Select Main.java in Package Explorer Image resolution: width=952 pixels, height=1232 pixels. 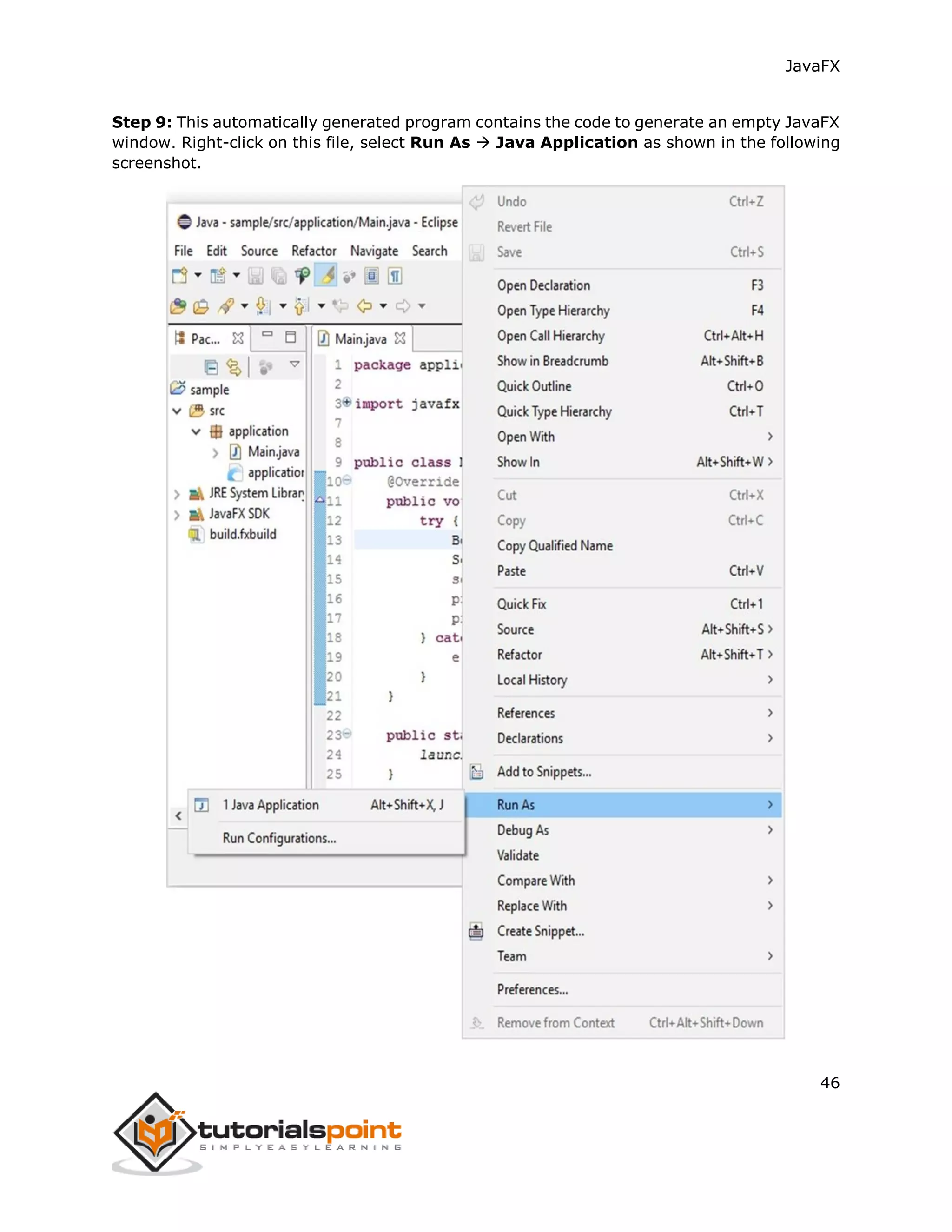pos(265,452)
